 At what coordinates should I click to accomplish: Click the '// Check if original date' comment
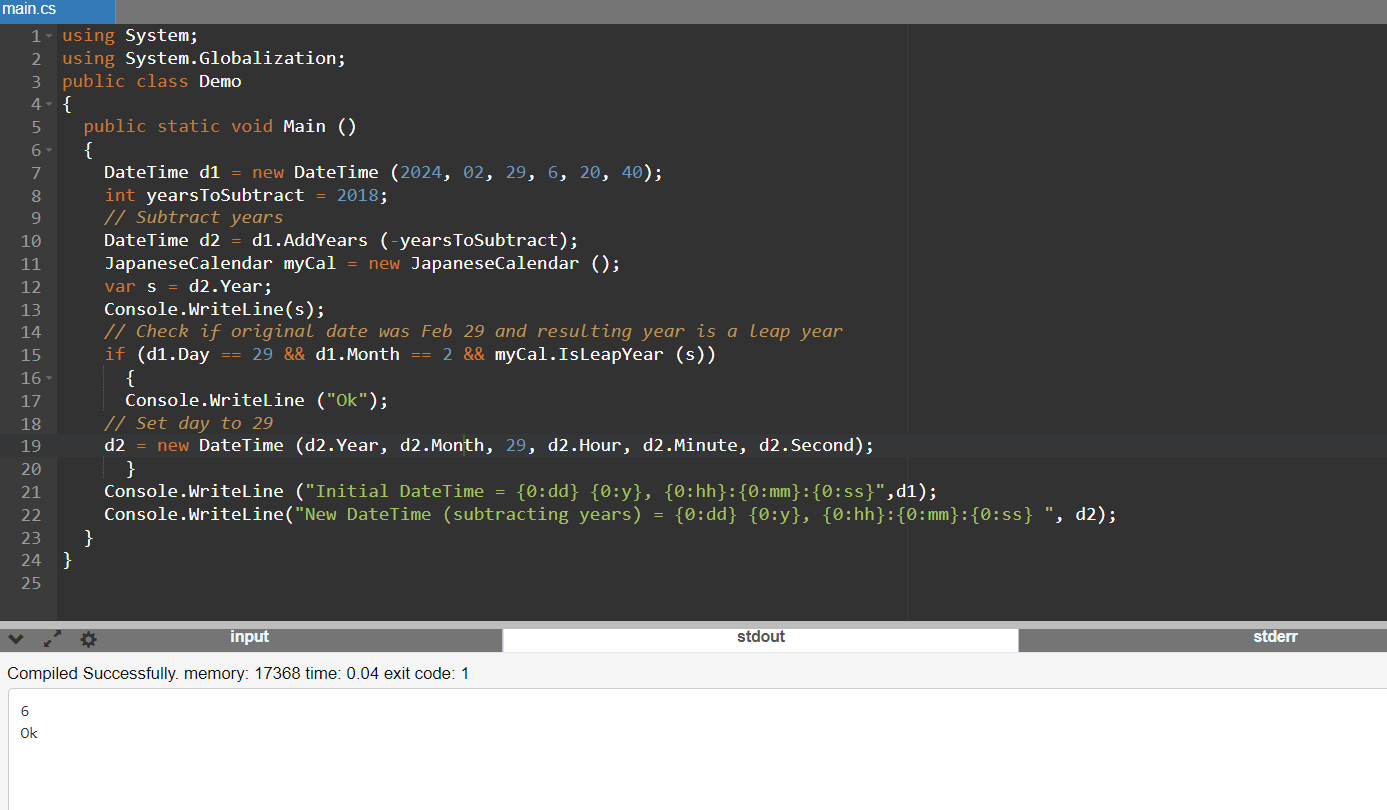pyautogui.click(x=474, y=331)
